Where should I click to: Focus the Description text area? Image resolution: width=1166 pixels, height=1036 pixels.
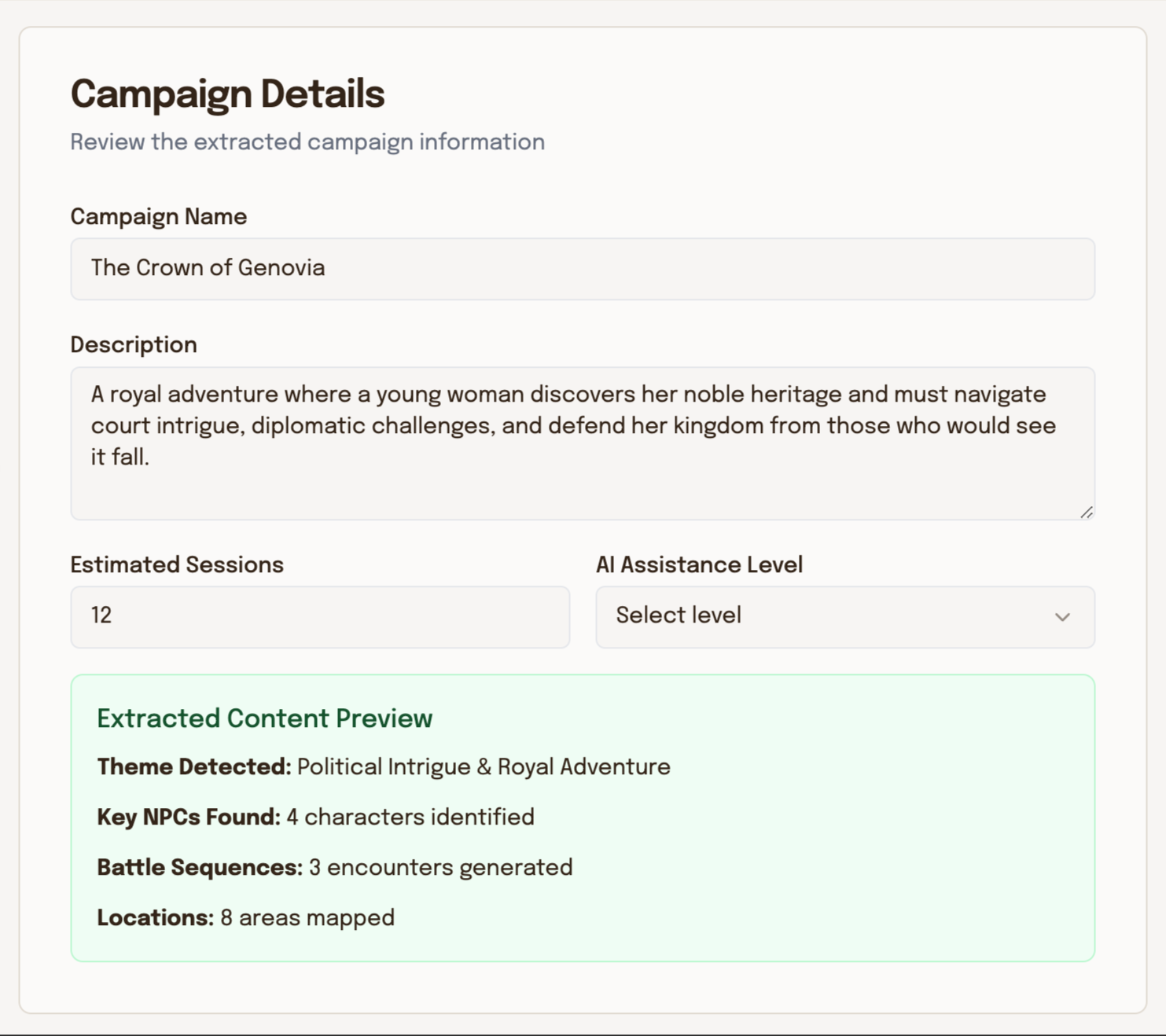(x=582, y=443)
